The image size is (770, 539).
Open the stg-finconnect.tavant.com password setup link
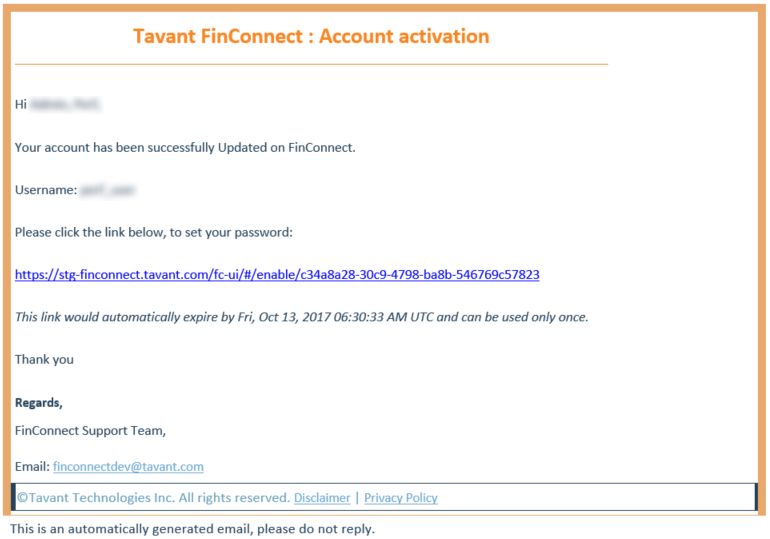point(277,274)
